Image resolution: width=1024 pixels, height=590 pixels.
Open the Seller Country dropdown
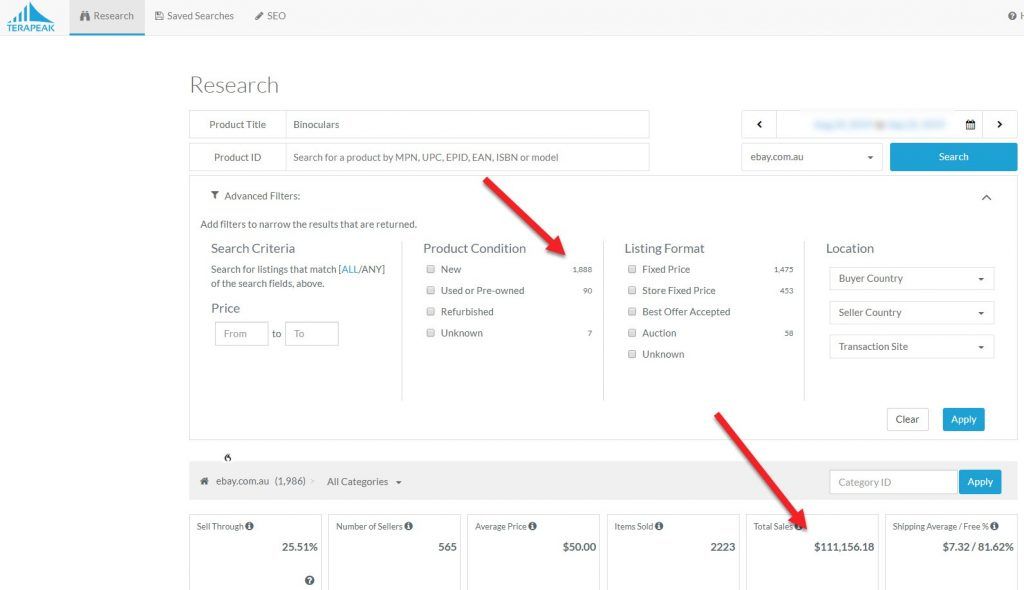(912, 312)
